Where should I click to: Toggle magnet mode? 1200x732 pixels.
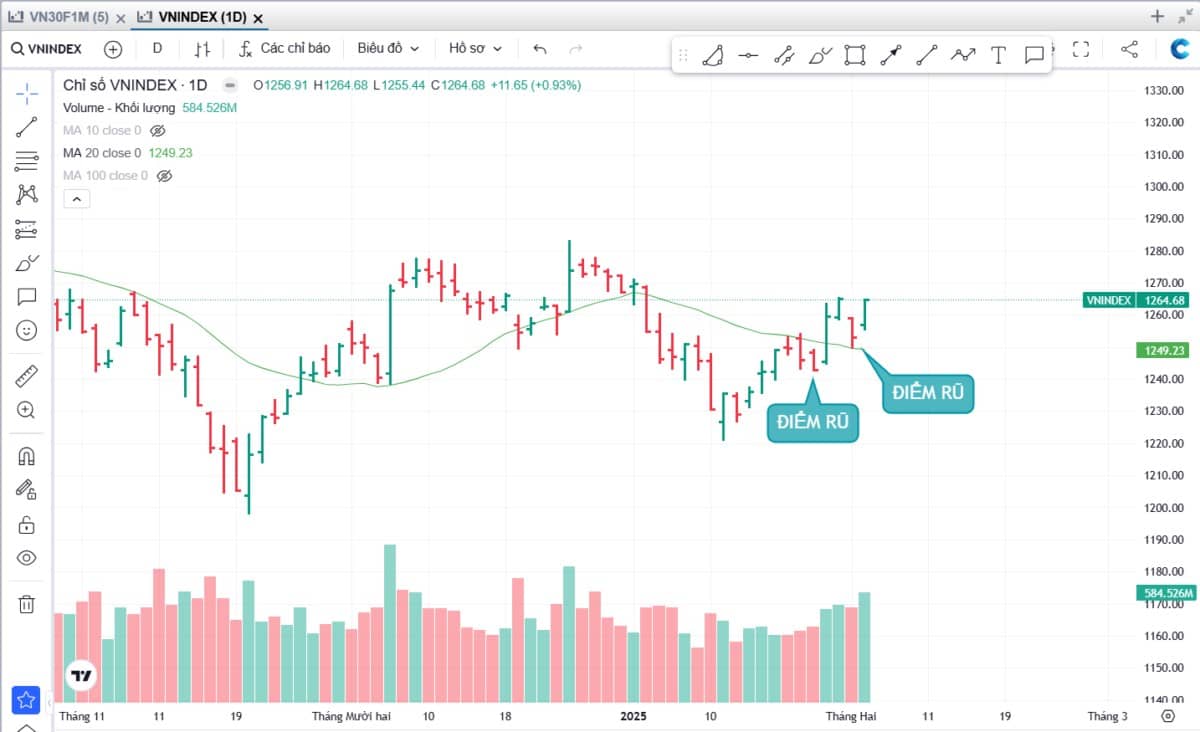click(26, 457)
